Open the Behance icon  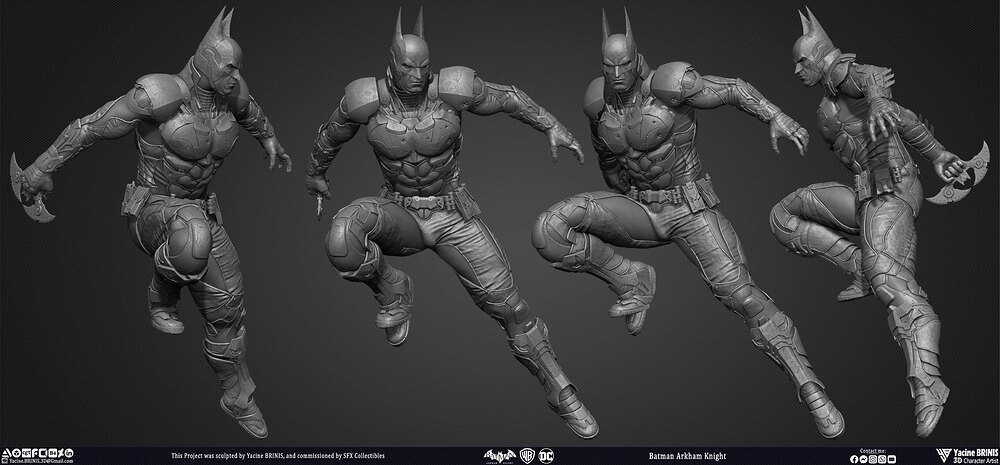pos(53,453)
